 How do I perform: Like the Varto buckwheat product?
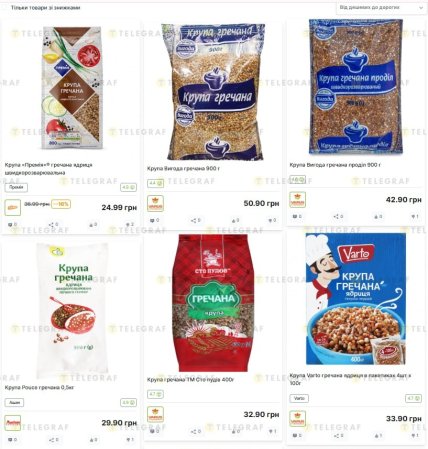pos(378,435)
